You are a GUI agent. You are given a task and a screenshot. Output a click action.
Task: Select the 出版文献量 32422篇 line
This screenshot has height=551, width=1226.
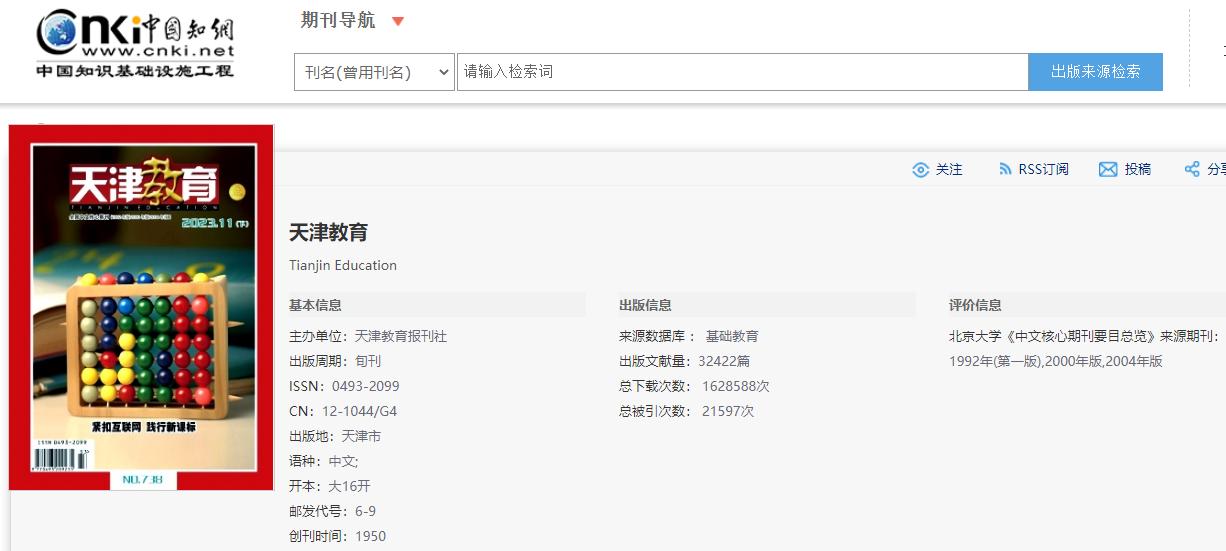tap(685, 361)
